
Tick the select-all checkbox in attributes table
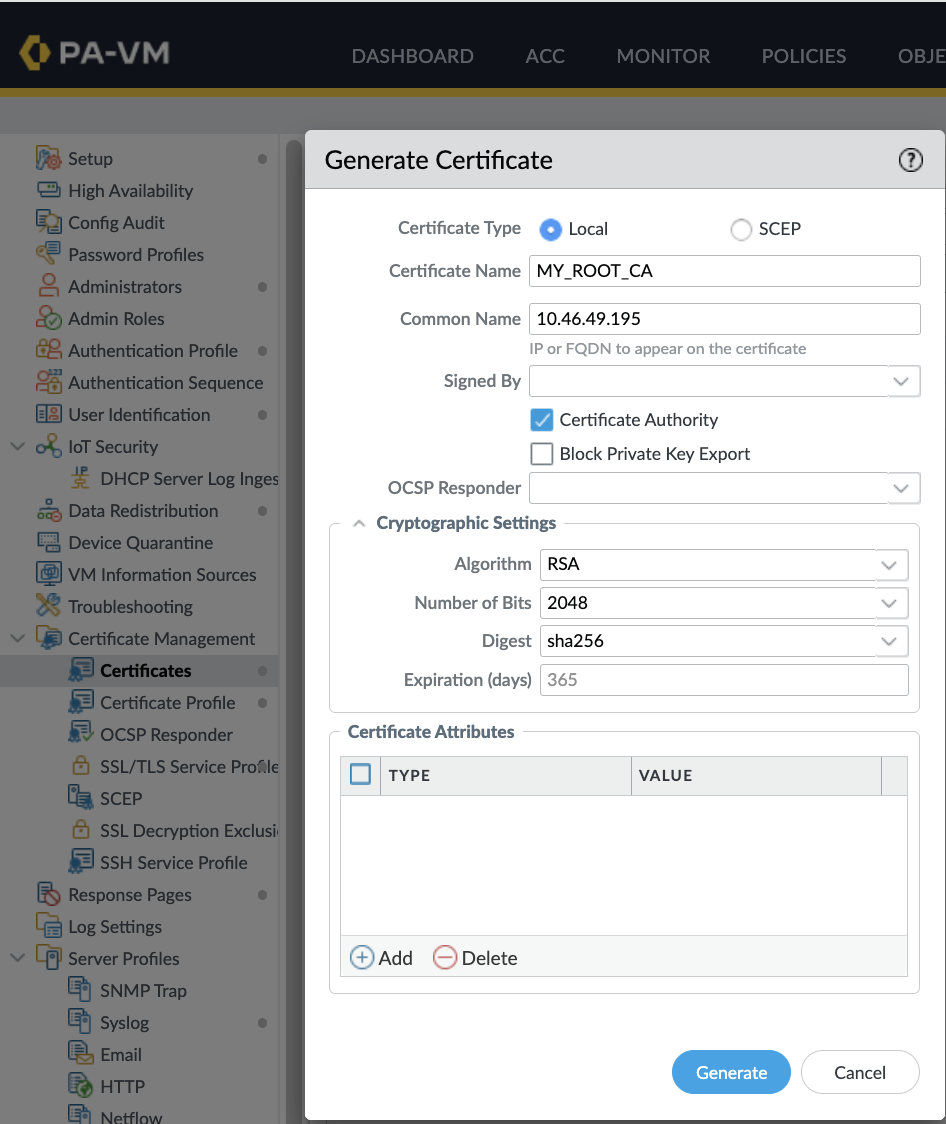coord(360,775)
